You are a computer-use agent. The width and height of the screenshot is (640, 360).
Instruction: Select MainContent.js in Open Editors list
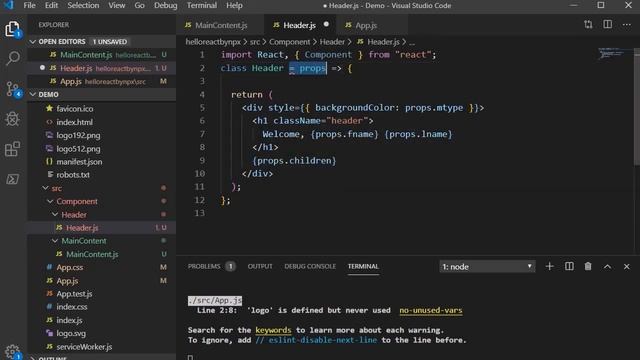[x=102, y=55]
